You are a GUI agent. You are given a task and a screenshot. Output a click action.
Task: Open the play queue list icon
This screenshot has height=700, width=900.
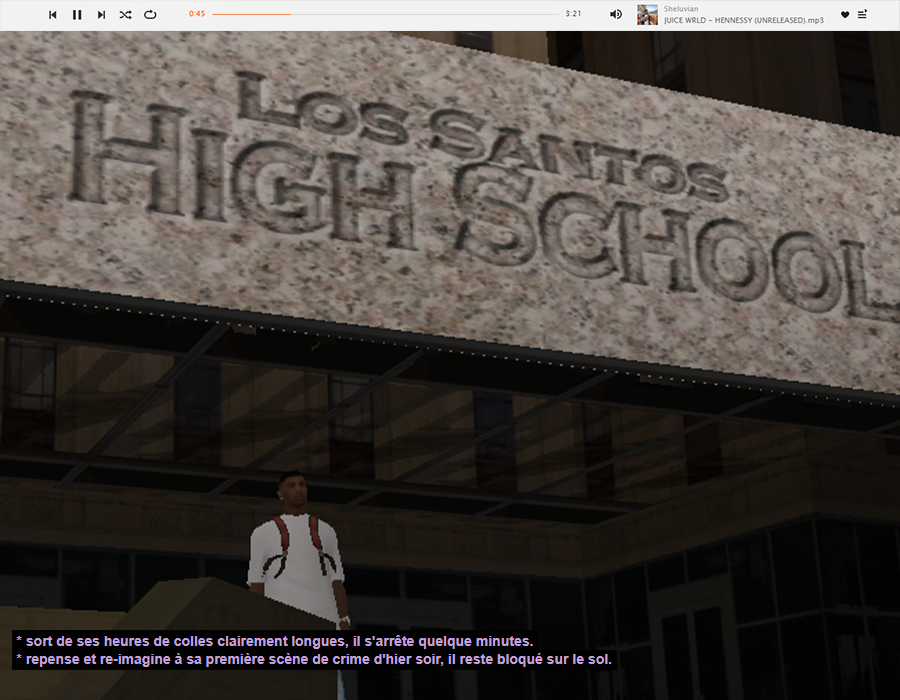tap(862, 14)
